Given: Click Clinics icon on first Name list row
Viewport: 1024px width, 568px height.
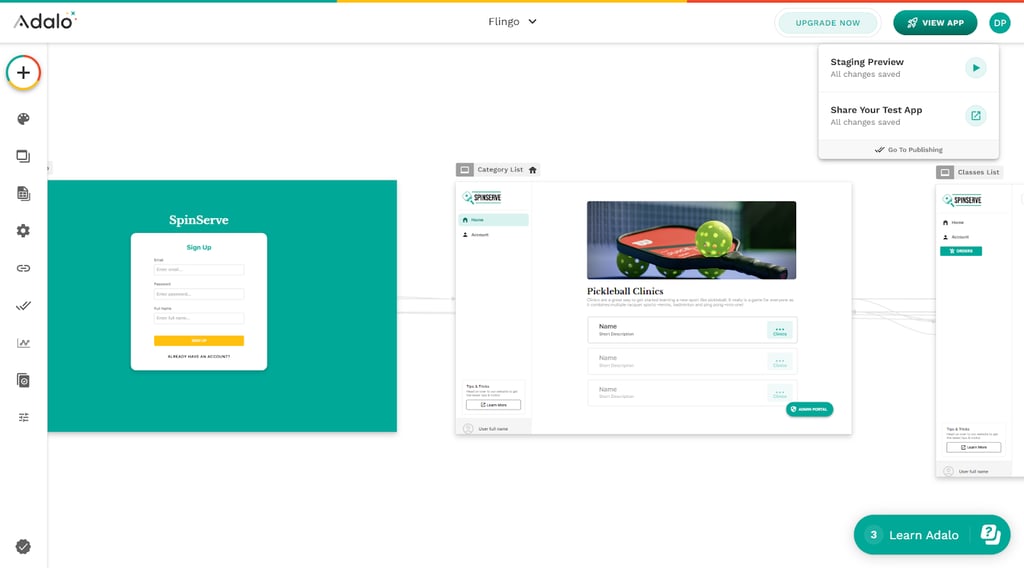Looking at the screenshot, I should (x=780, y=330).
